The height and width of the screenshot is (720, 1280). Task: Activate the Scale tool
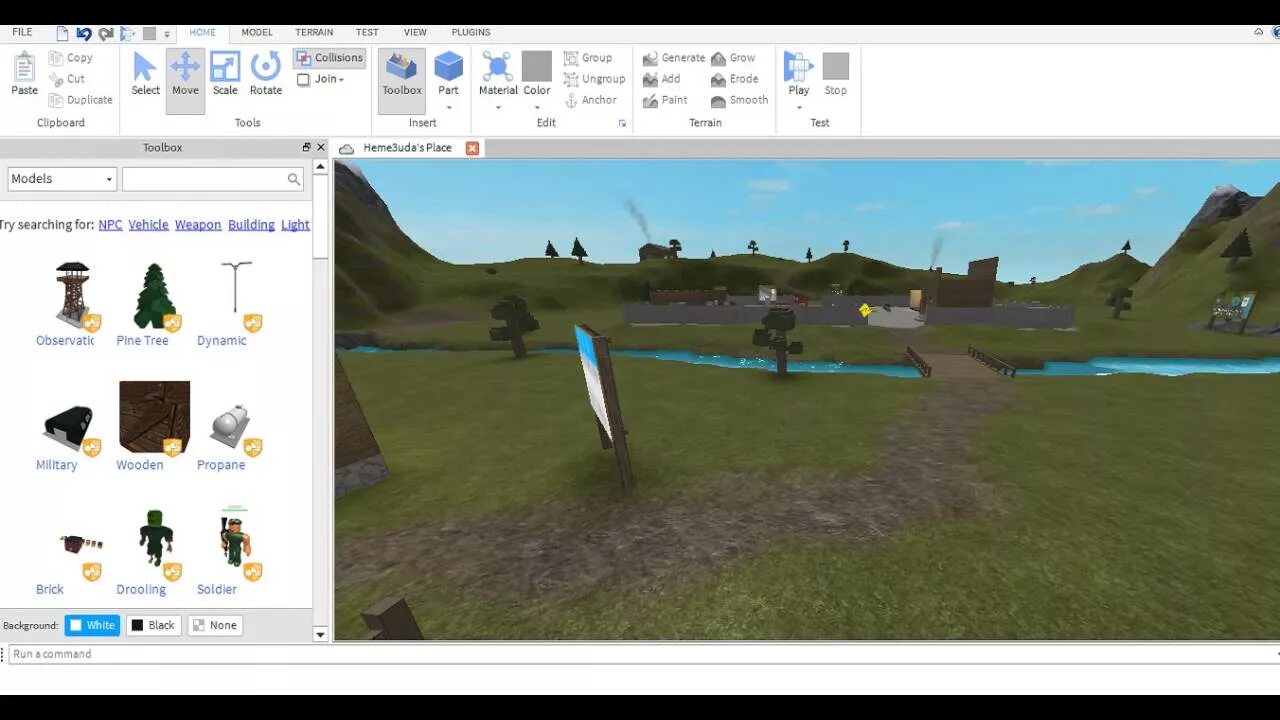[x=225, y=75]
